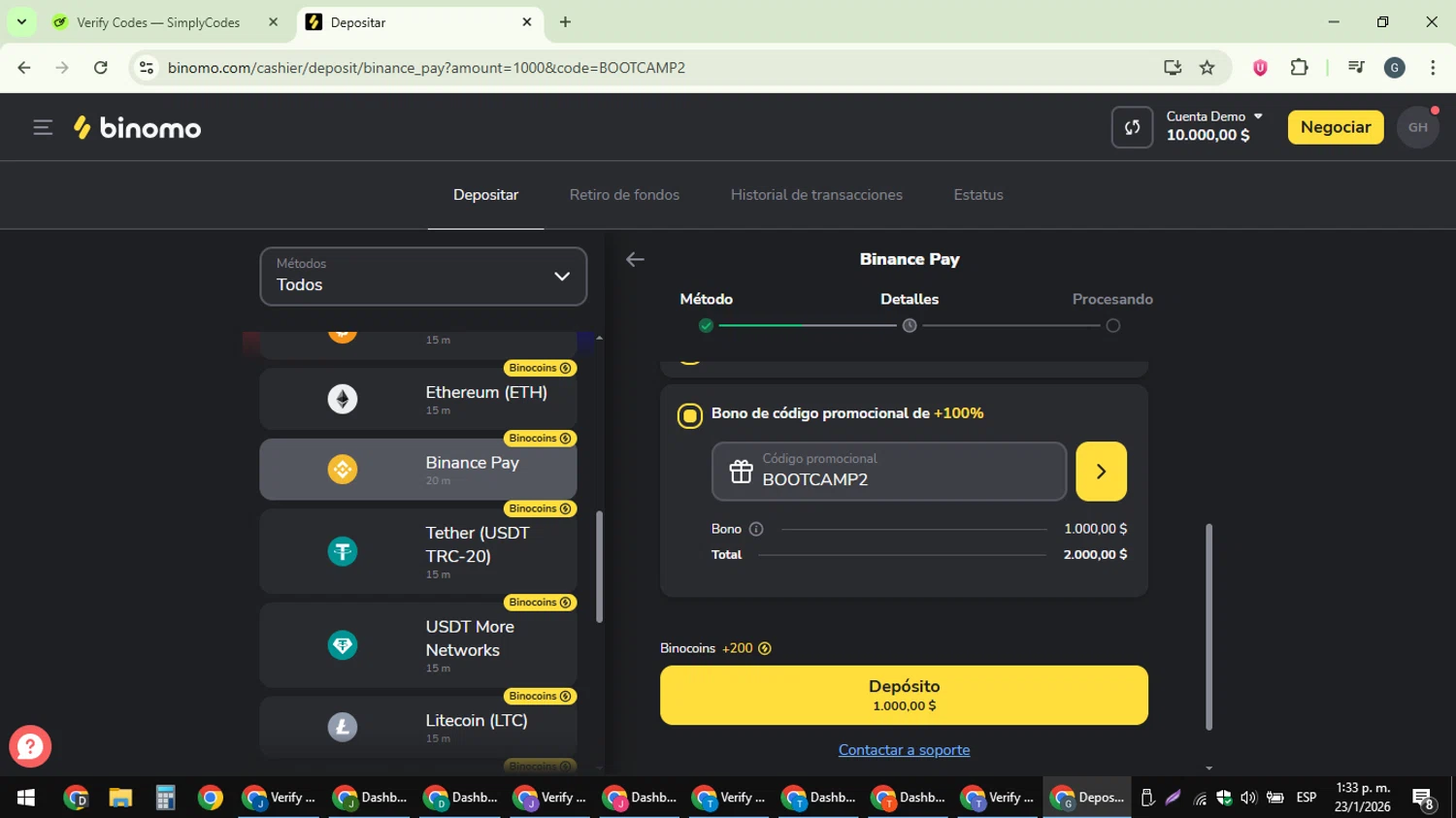1456x818 pixels.
Task: Open the GH profile avatar
Action: point(1418,127)
